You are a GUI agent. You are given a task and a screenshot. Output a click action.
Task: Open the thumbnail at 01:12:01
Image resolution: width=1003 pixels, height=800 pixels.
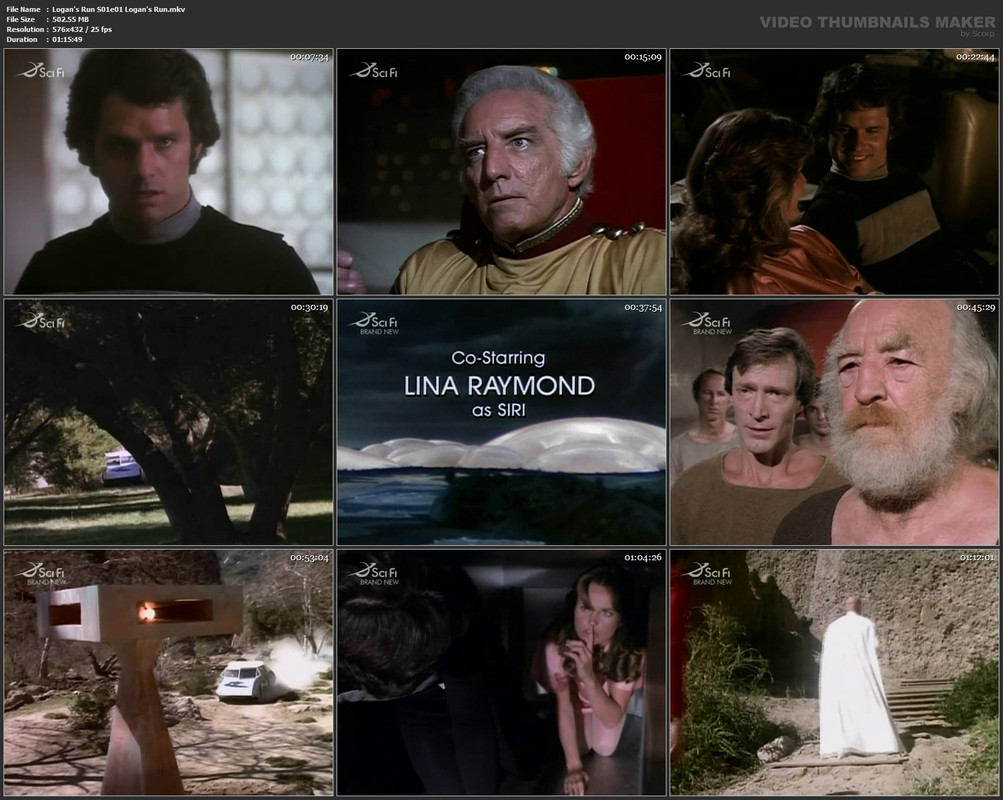(834, 673)
